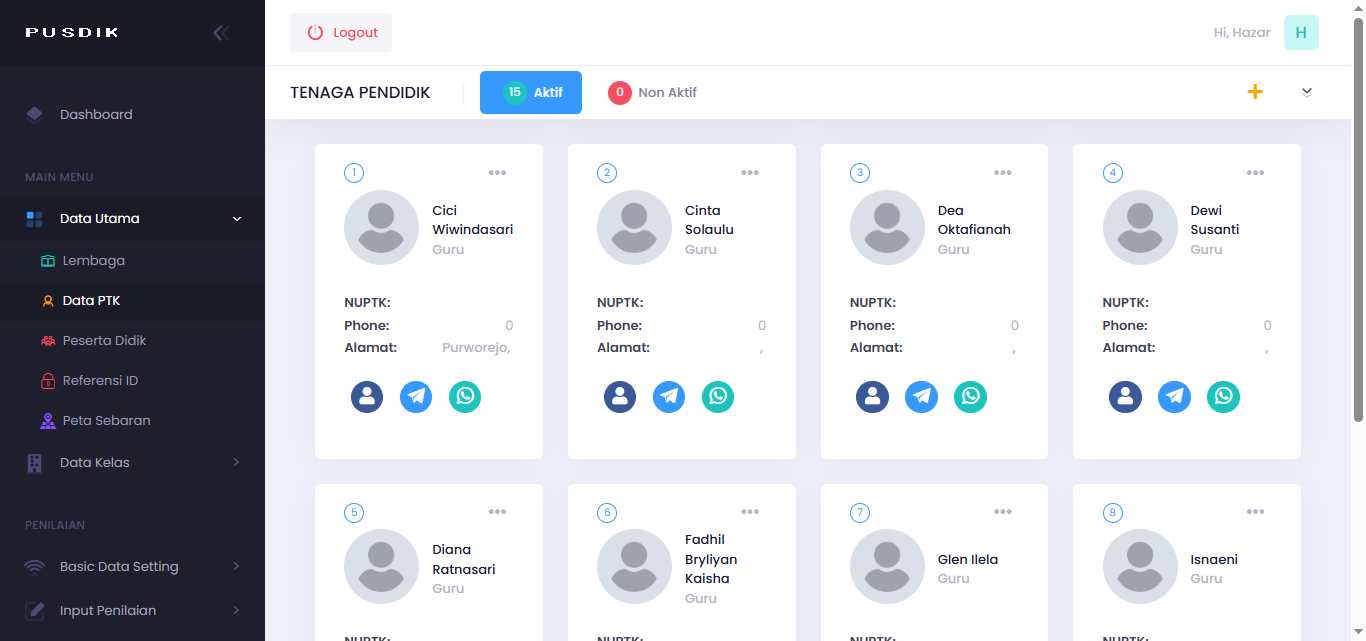
Task: Click the Telegram icon on Dea Oktafianah's card
Action: coord(921,397)
